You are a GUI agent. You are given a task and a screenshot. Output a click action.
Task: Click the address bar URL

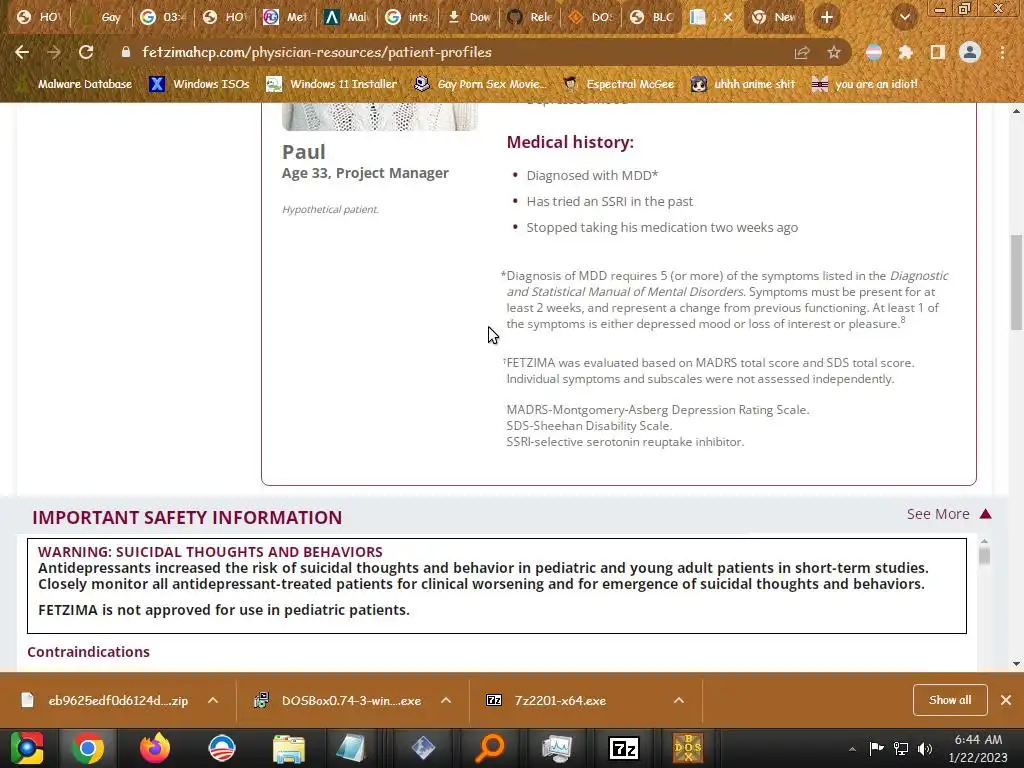coord(317,52)
